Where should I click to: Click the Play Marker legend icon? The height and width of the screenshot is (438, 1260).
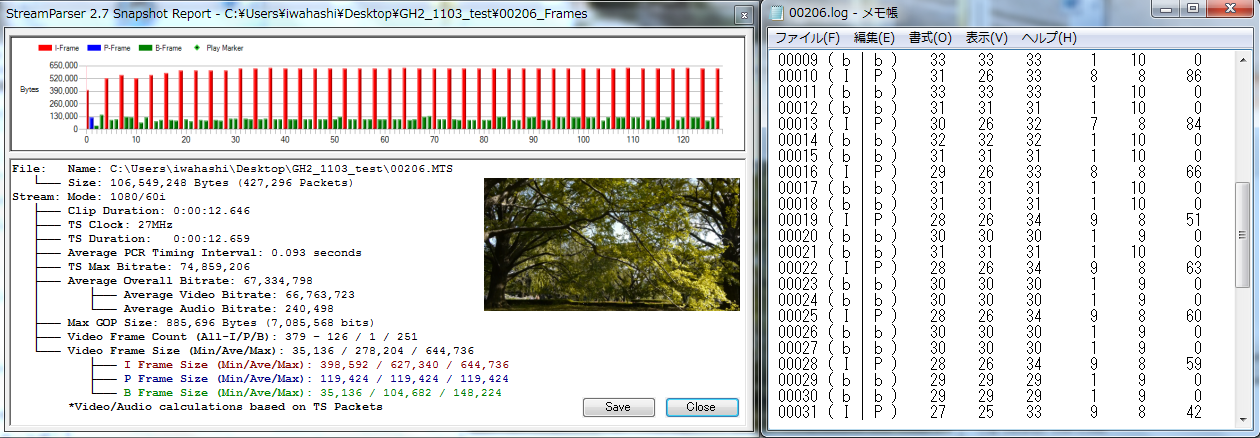coord(196,47)
